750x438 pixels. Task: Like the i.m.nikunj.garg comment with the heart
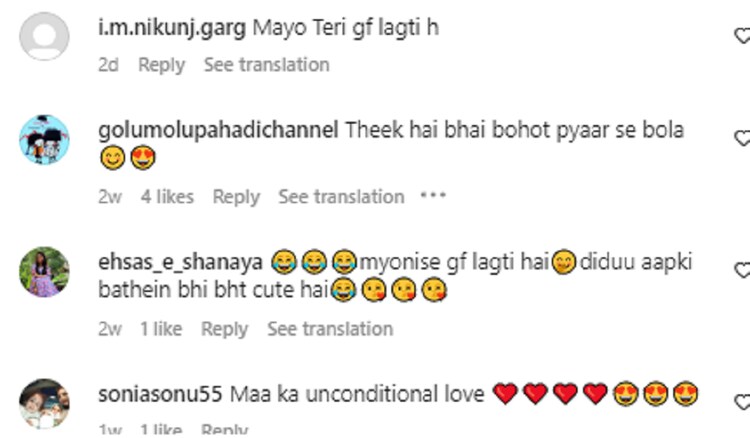(742, 36)
